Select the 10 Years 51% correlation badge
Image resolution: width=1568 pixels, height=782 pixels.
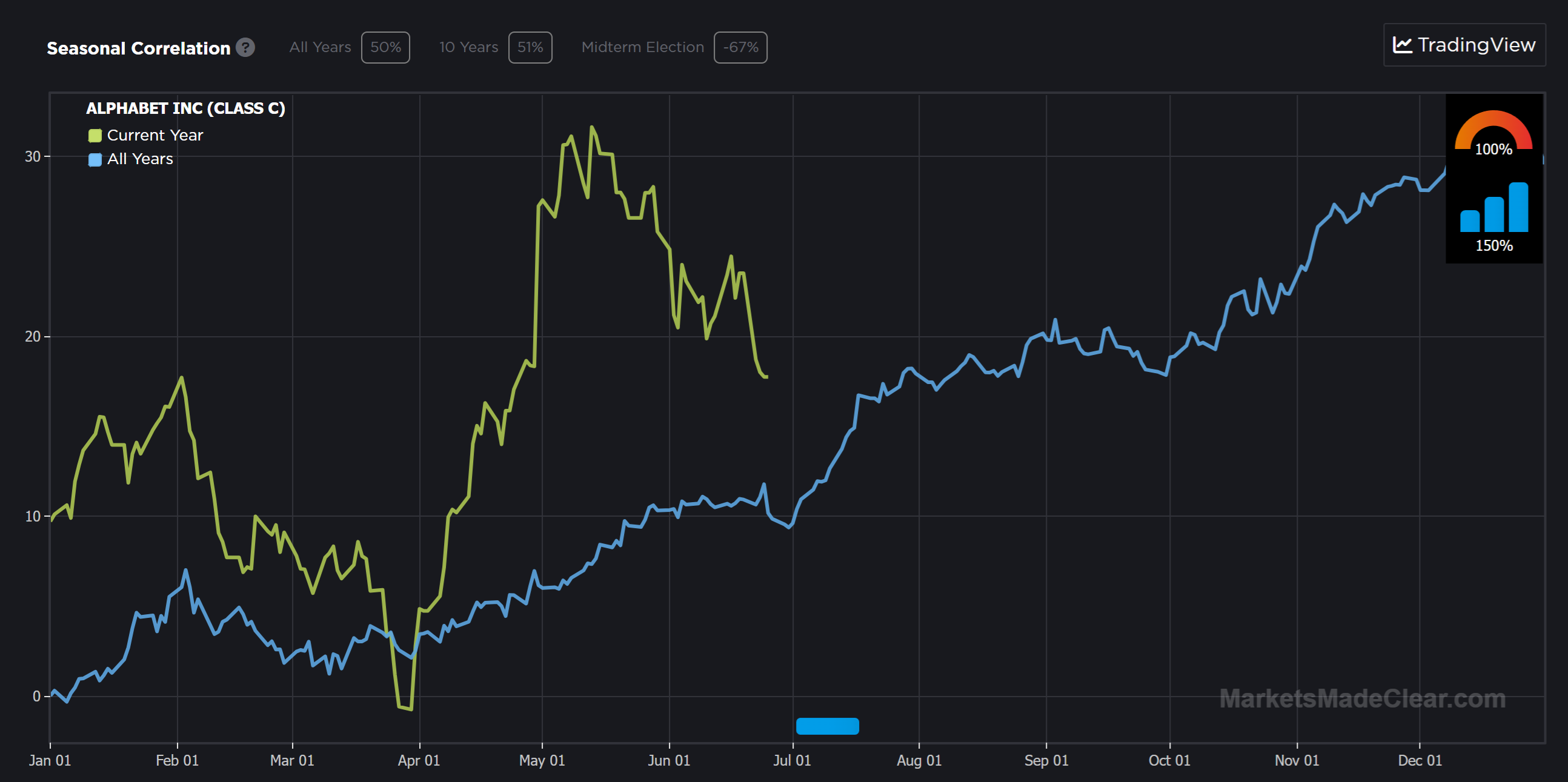[530, 47]
